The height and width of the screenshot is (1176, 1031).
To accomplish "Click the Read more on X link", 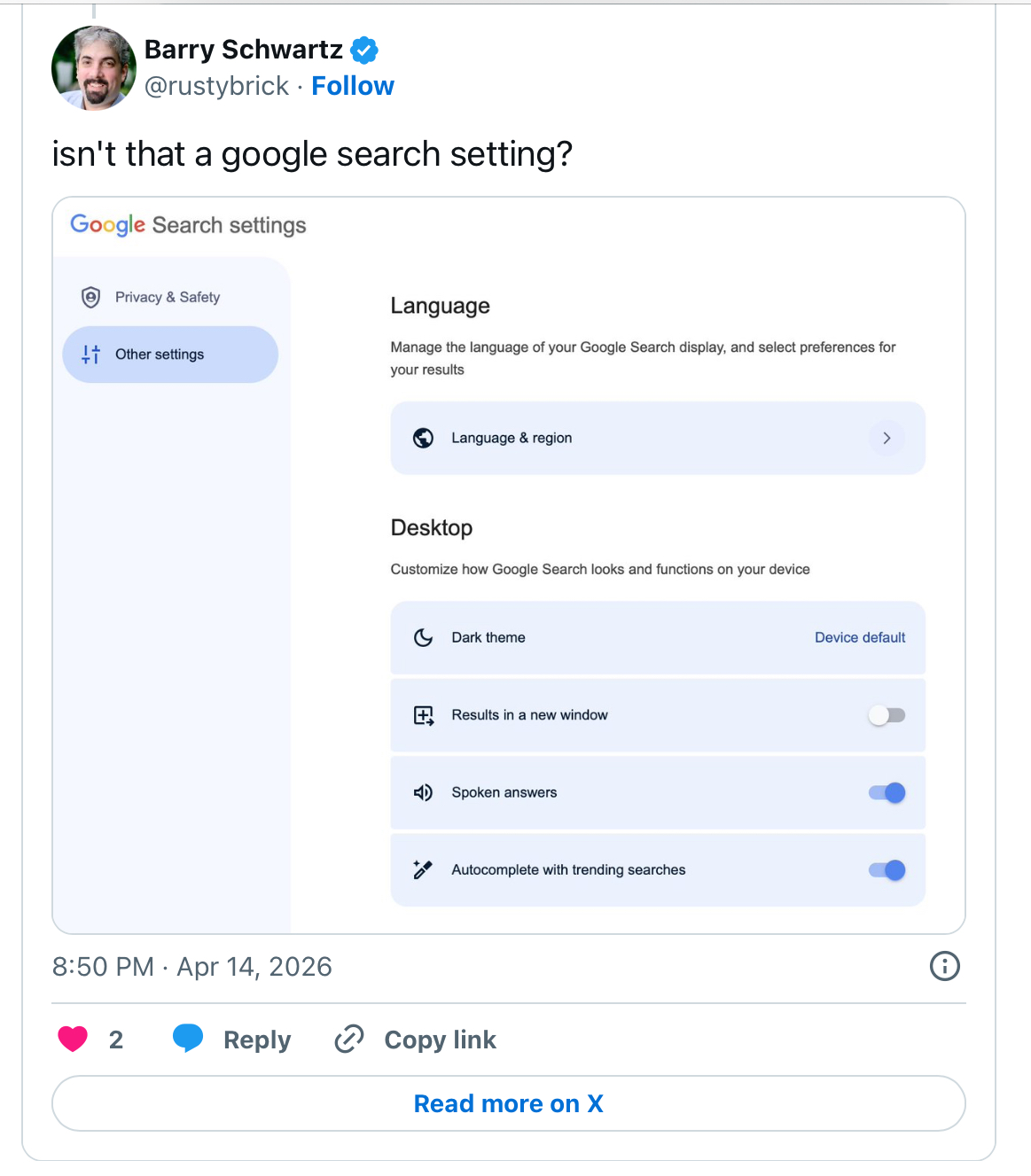I will 508,1102.
